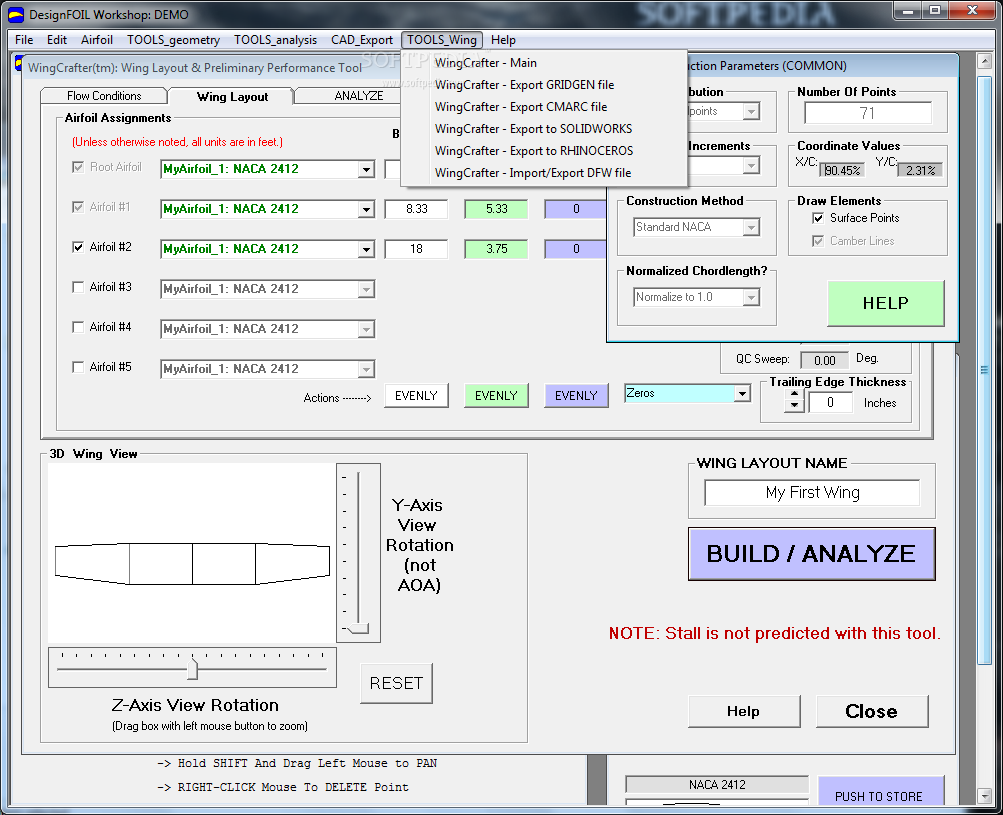Edit the Wing Layout Name field

812,493
